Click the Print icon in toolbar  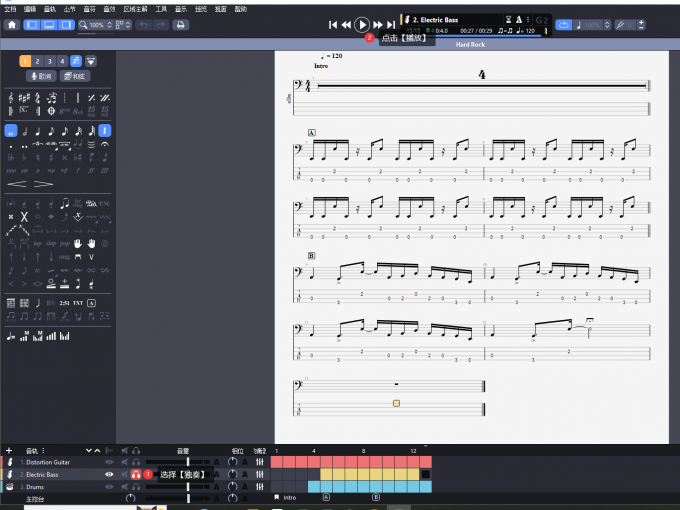pos(180,24)
